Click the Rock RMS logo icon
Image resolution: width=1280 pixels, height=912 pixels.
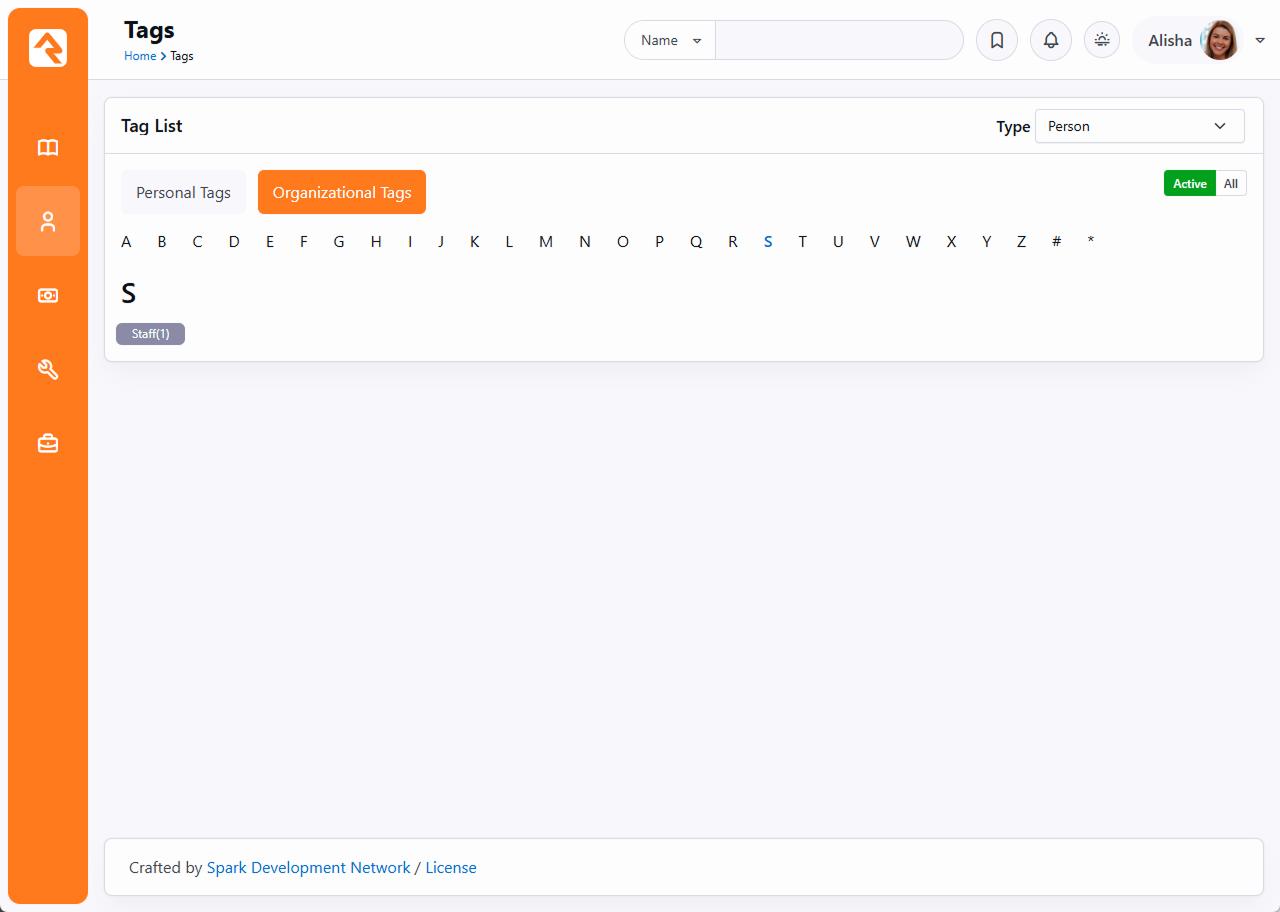pyautogui.click(x=48, y=48)
